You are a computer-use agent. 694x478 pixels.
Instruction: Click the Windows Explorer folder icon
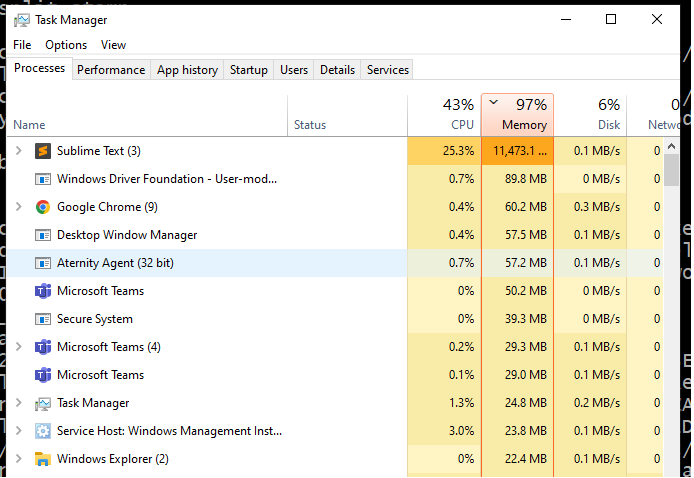pyautogui.click(x=43, y=459)
